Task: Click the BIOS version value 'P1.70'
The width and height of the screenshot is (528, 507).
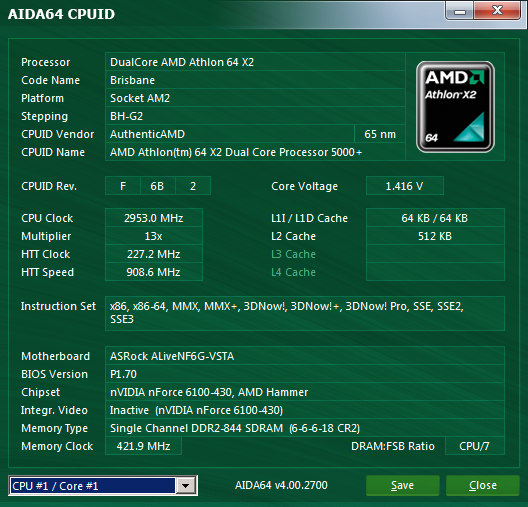Action: point(305,374)
